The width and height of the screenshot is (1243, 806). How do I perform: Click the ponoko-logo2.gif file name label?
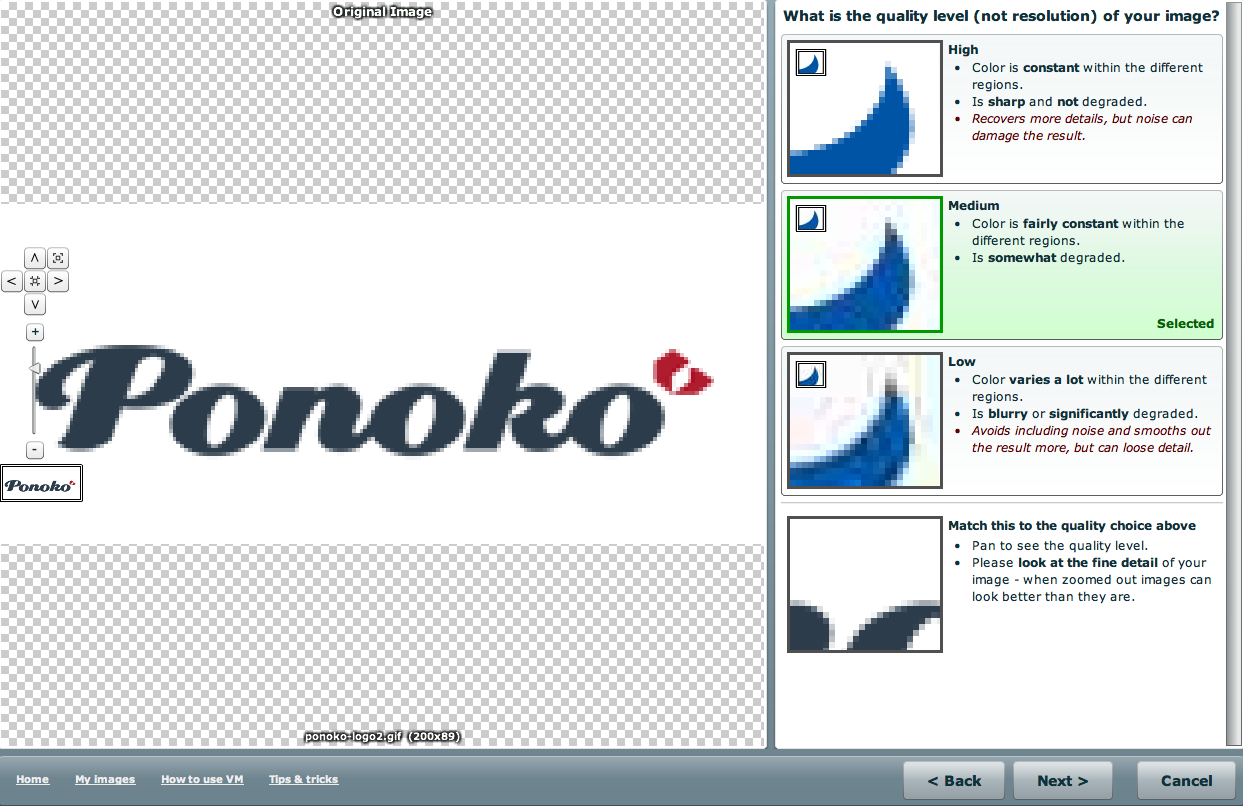point(382,737)
